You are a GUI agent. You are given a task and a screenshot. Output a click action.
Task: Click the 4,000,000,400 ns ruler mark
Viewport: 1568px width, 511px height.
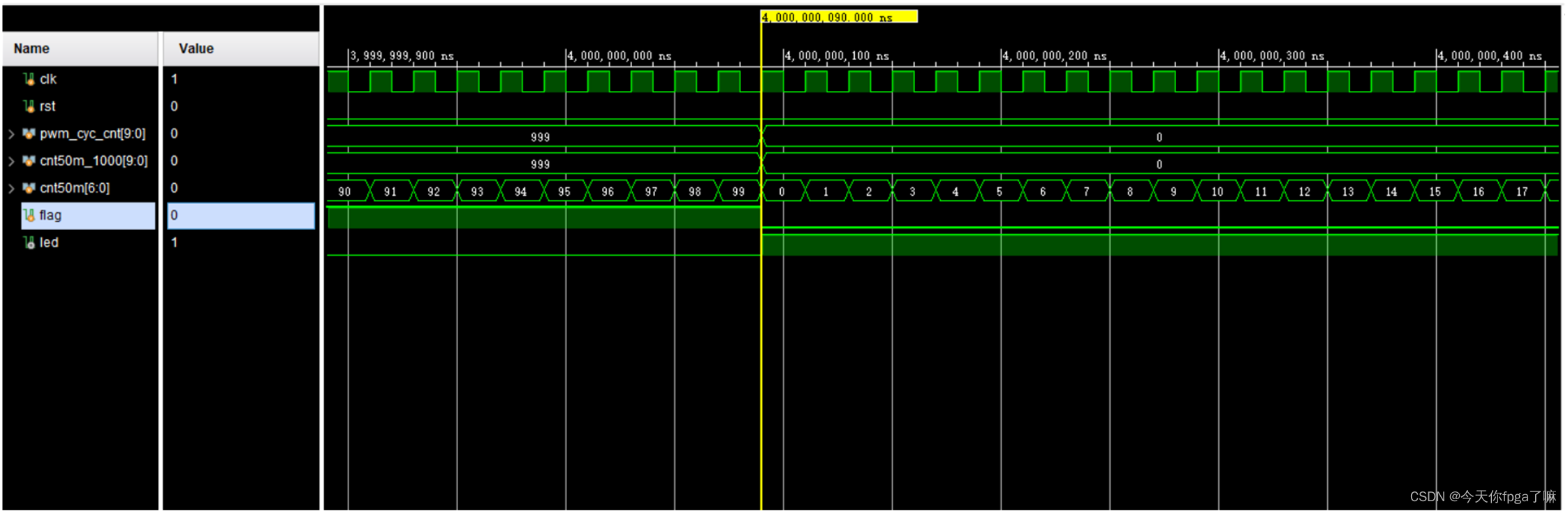point(1490,56)
